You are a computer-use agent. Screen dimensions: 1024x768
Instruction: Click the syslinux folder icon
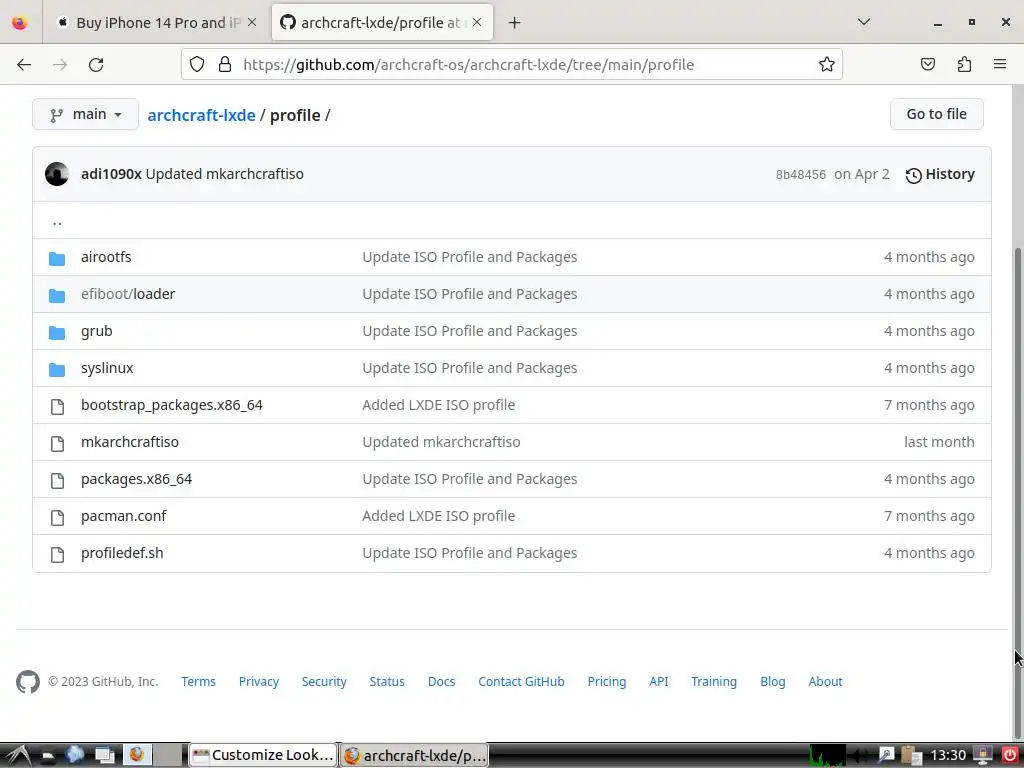pyautogui.click(x=57, y=370)
